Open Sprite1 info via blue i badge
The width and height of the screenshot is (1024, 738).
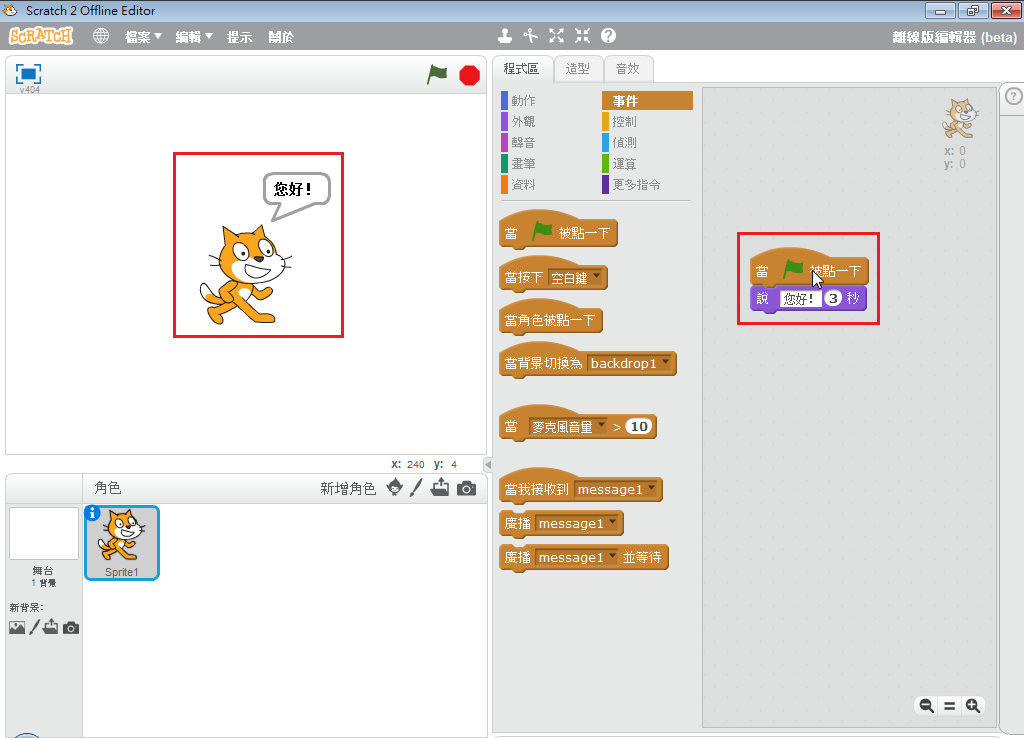(x=93, y=513)
